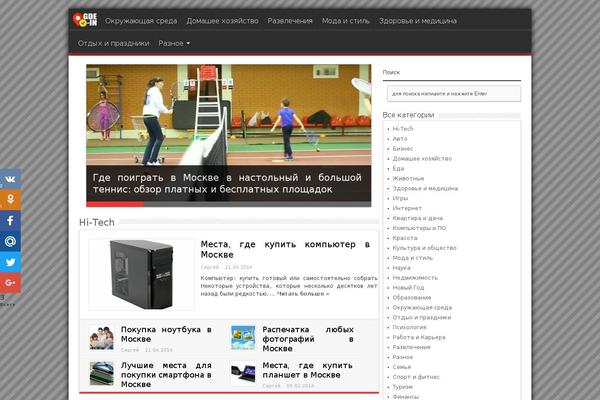600x400 pixels.
Task: Select Семья category in sidebar
Action: [x=402, y=367]
